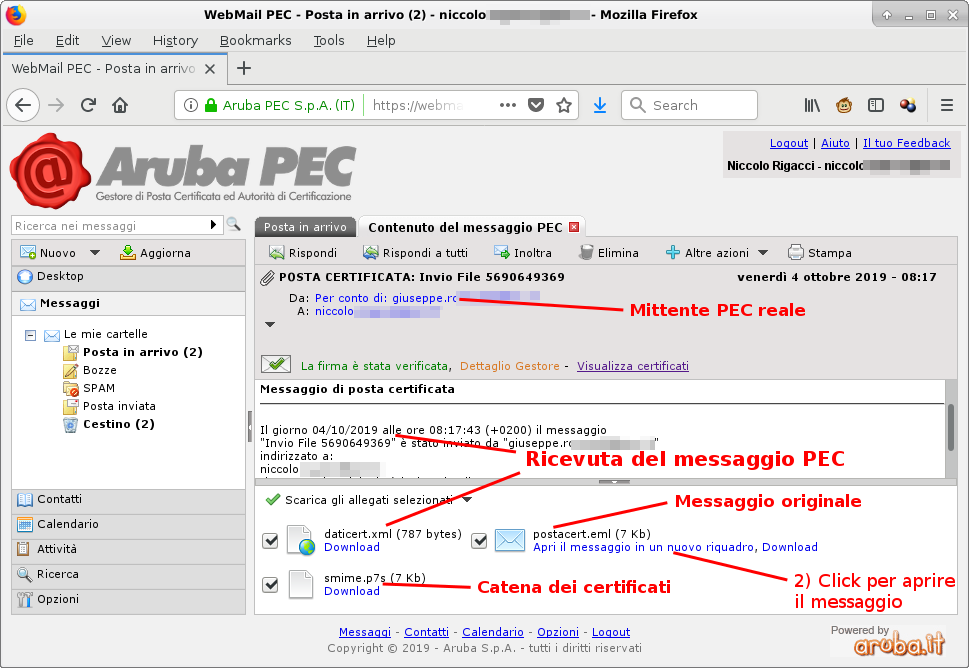969x668 pixels.
Task: Bookmark this page with the star icon
Action: 564,105
